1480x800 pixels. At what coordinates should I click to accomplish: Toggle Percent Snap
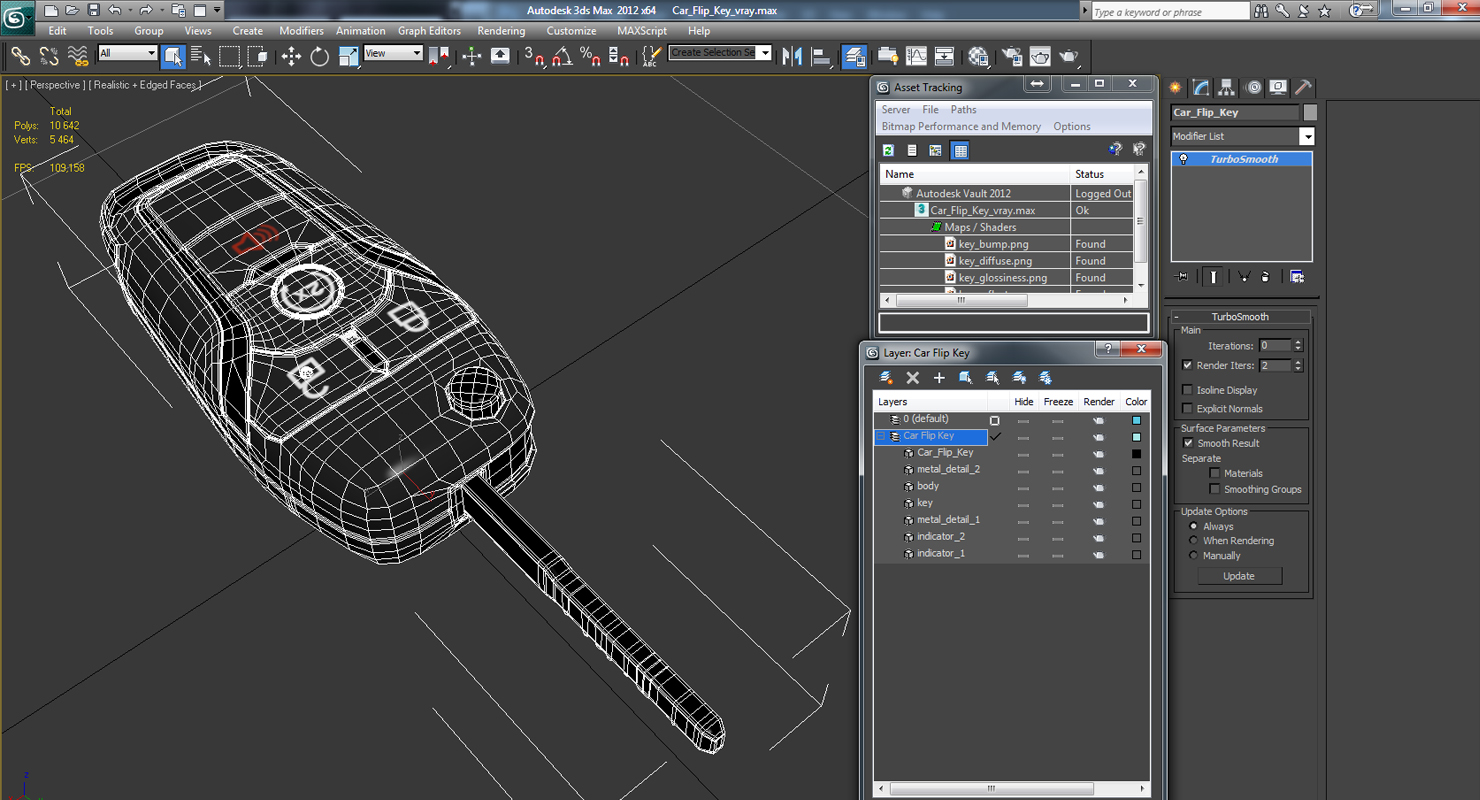pos(590,56)
